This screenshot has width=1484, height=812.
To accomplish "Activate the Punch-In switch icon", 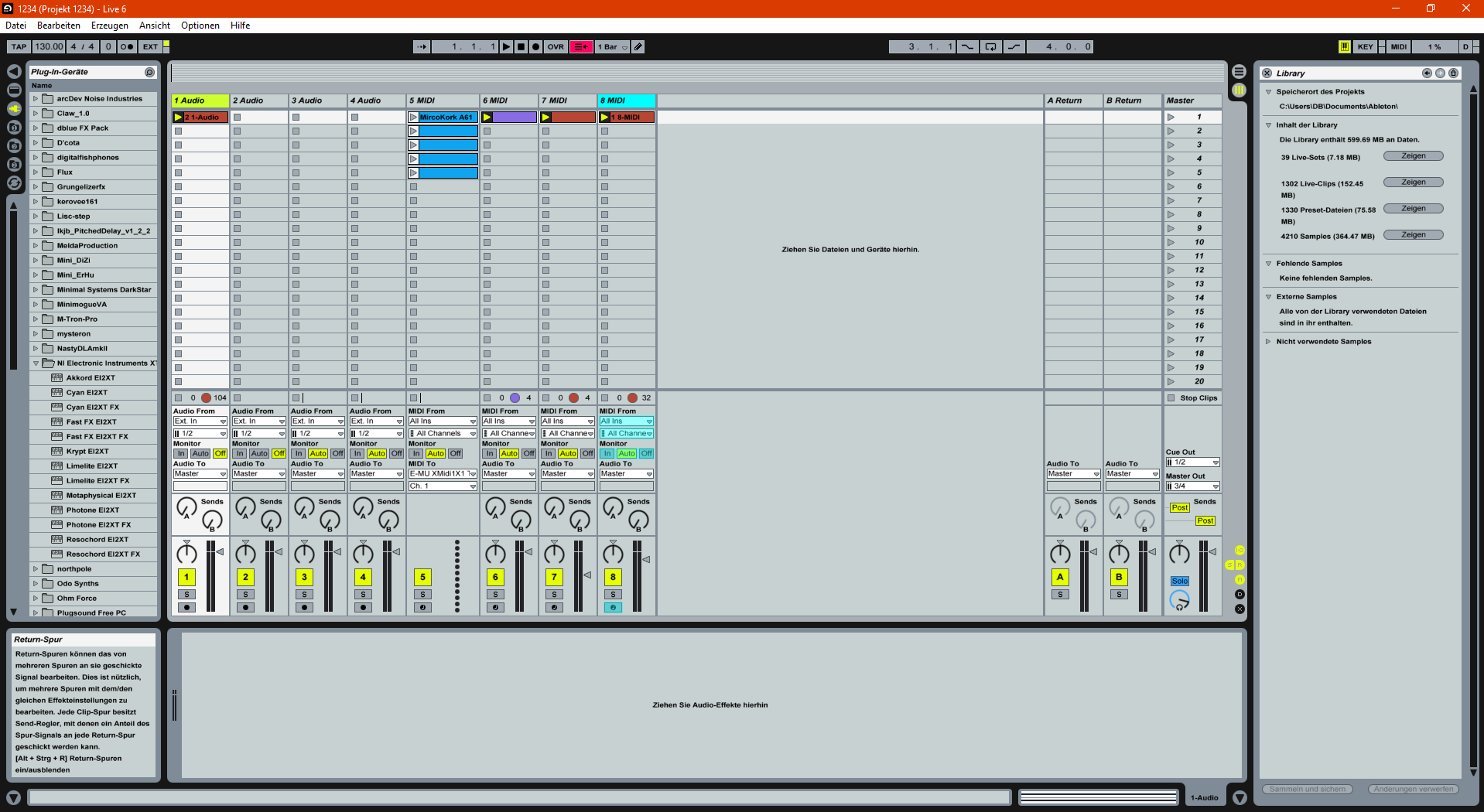I will [968, 46].
